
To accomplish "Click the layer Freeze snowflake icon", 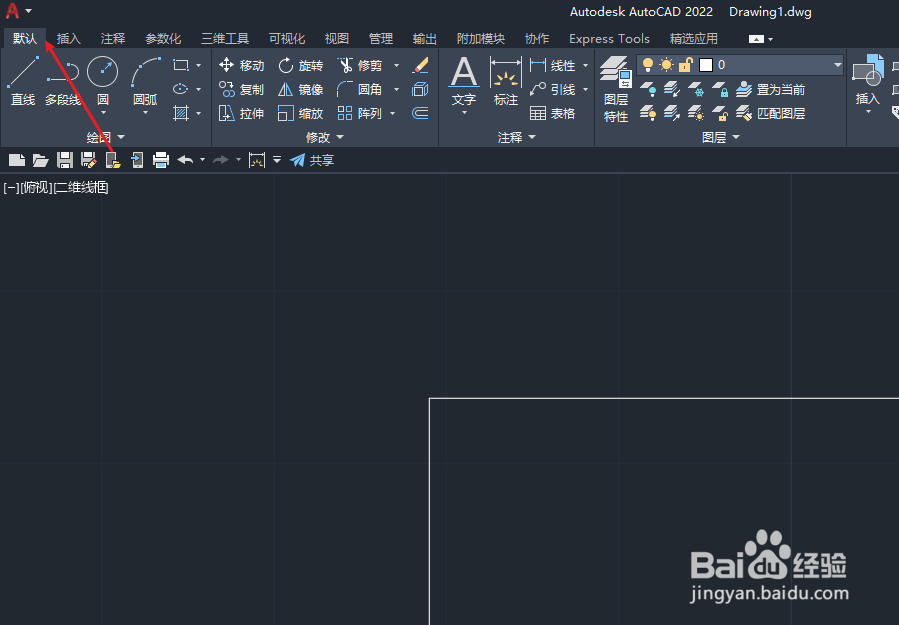I will (x=696, y=89).
